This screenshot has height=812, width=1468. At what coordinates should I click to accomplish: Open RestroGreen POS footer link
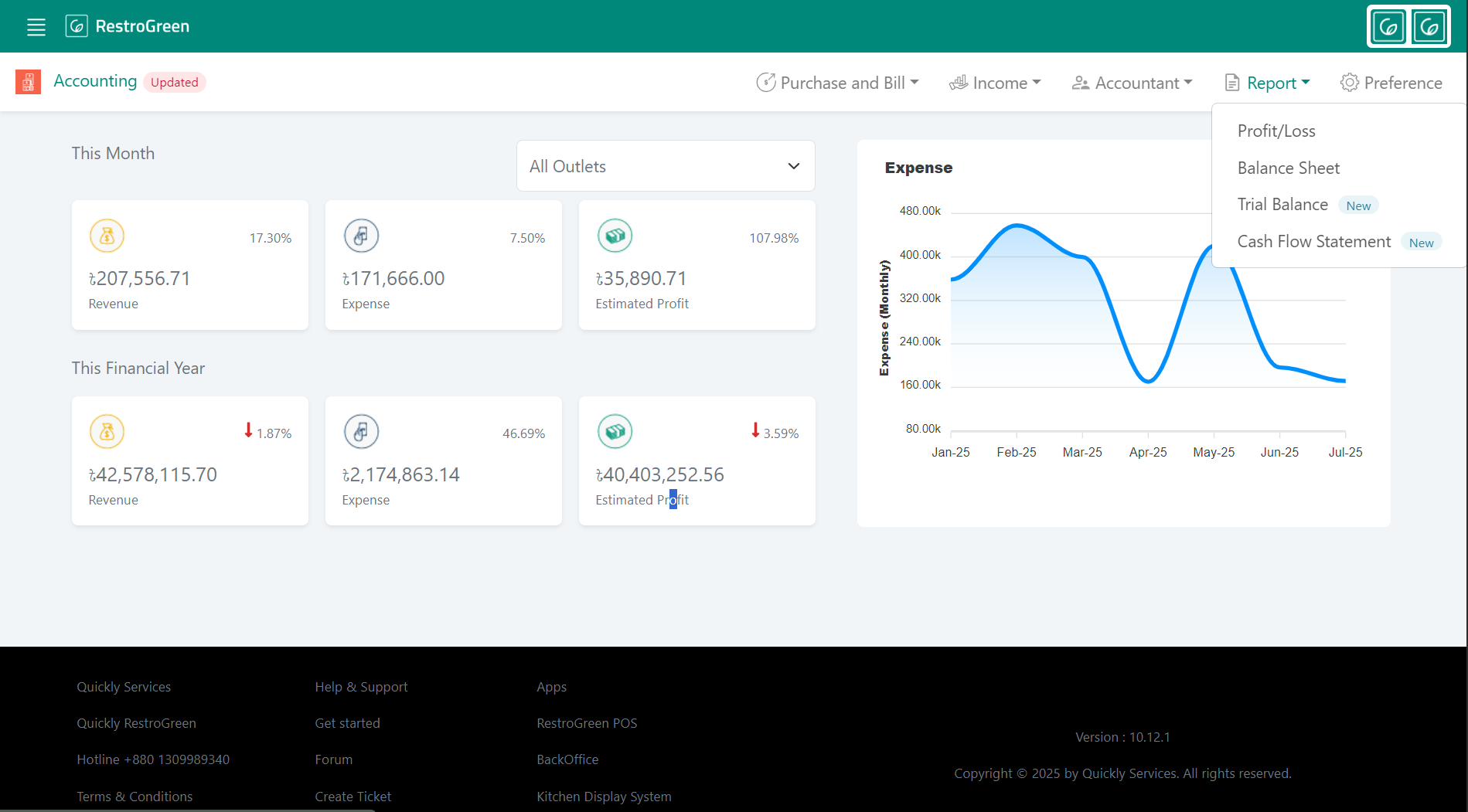pos(587,723)
